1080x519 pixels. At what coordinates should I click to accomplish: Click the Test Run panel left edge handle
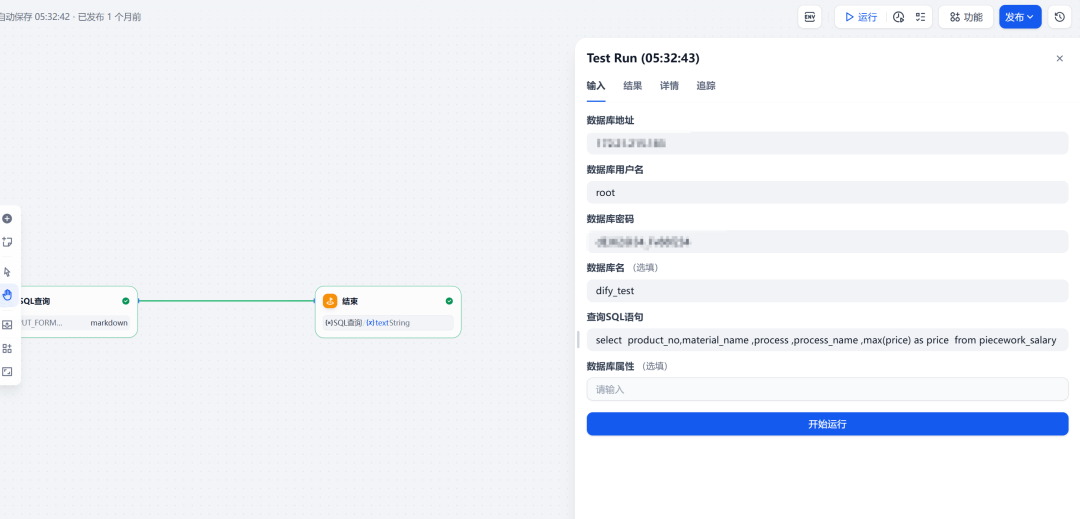click(x=578, y=339)
